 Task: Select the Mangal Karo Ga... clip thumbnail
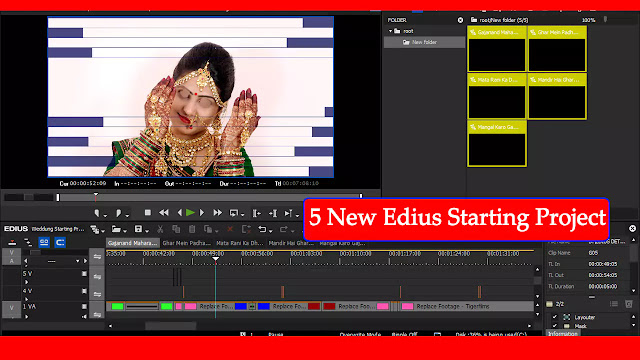pyautogui.click(x=497, y=144)
